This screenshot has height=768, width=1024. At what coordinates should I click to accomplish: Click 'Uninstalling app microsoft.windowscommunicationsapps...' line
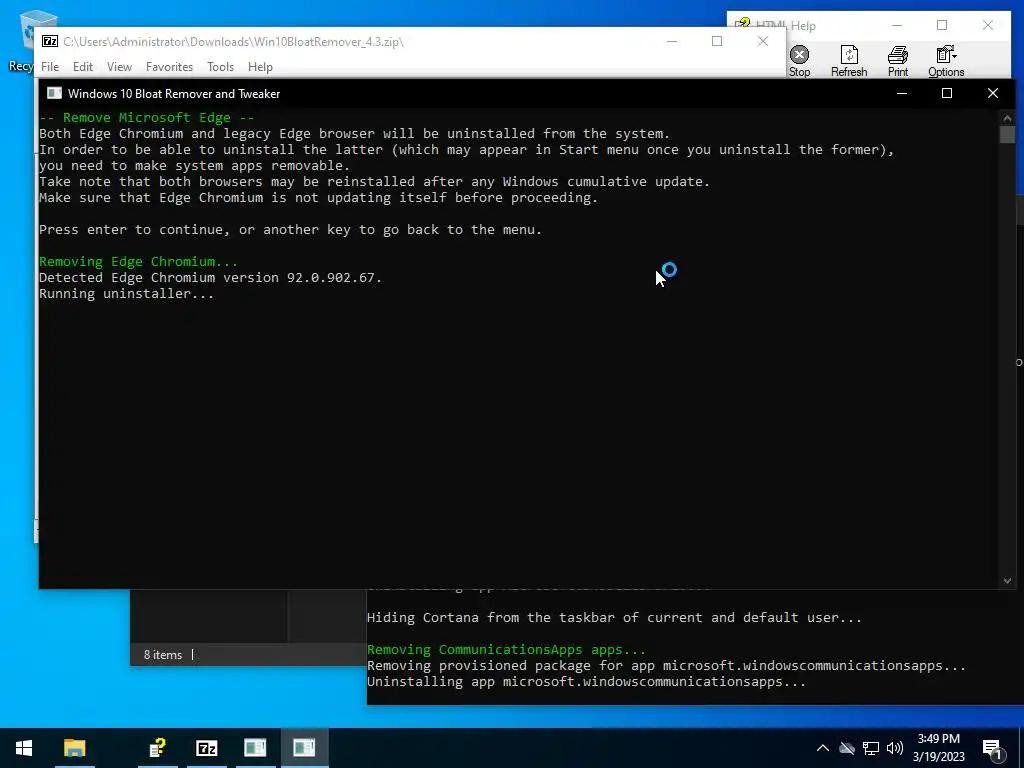[x=586, y=682]
